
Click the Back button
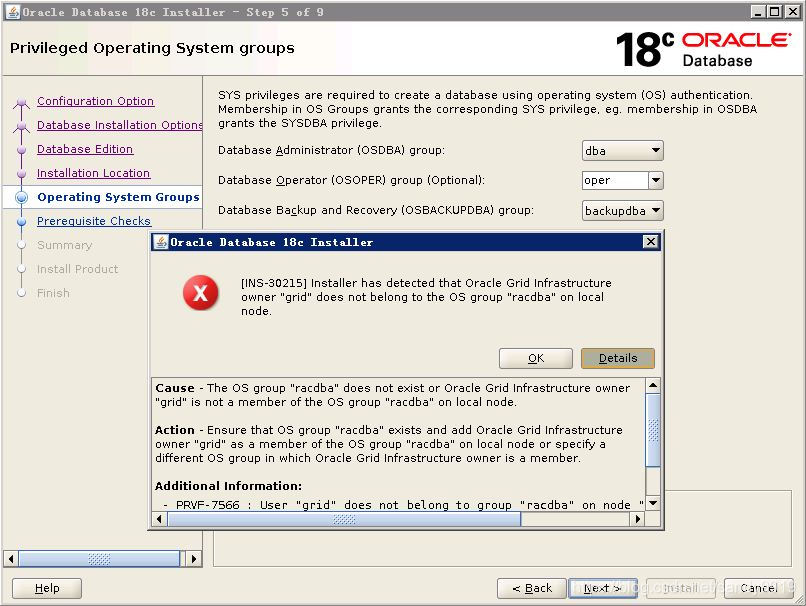tap(532, 588)
